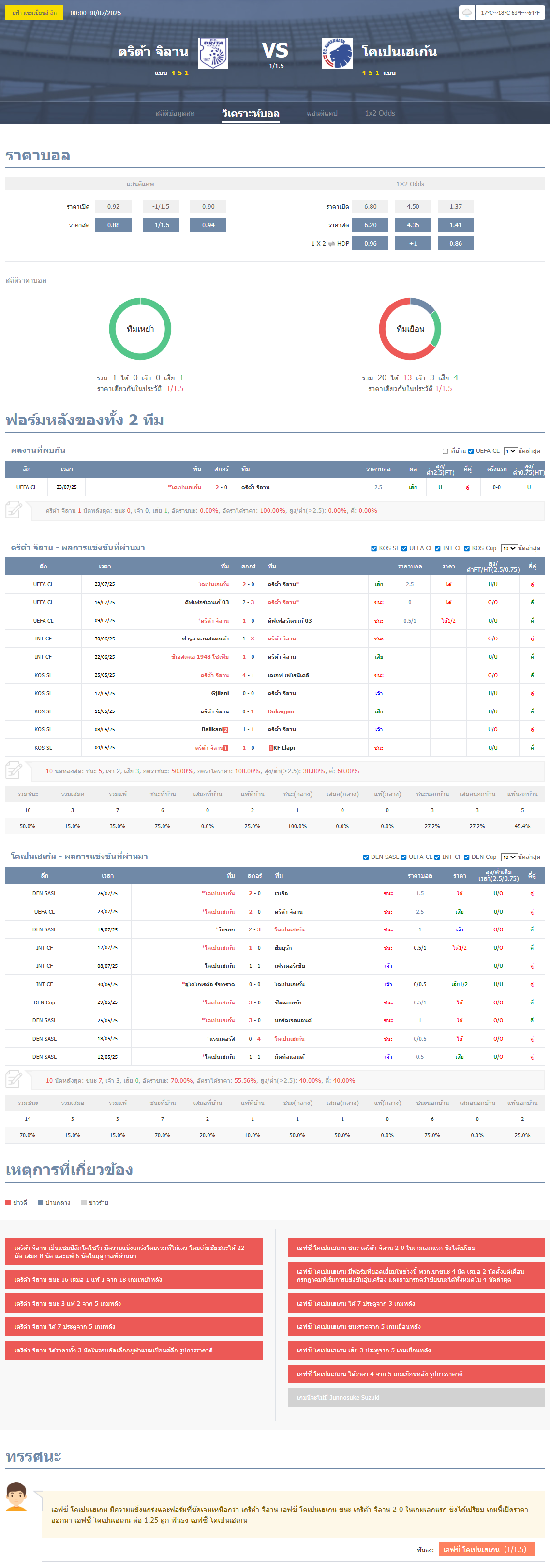Click มิดทิลแลนด์ in Copenhagen results
550x1568 pixels.
point(289,1057)
